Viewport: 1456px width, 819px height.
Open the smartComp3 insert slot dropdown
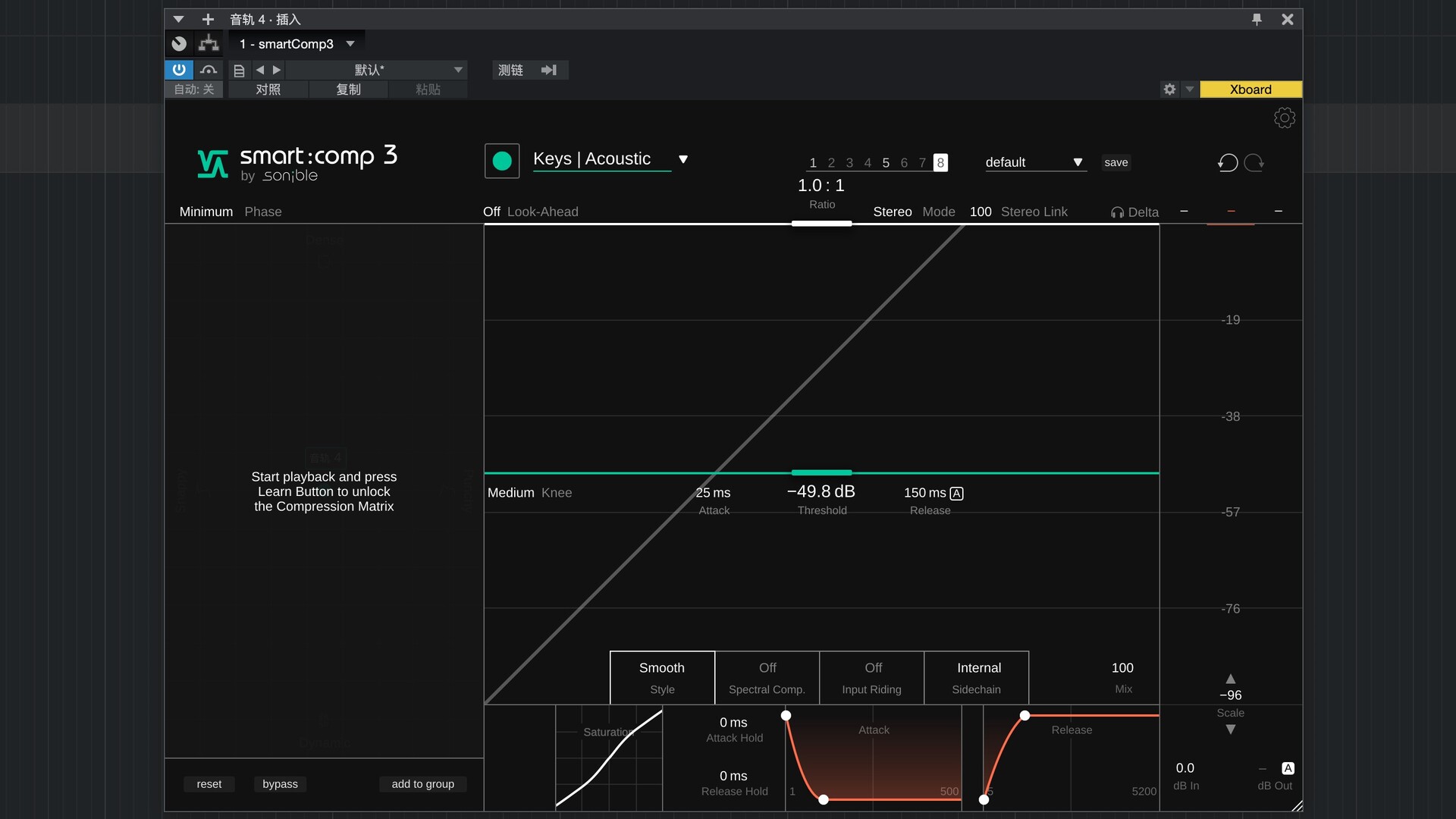pos(350,44)
